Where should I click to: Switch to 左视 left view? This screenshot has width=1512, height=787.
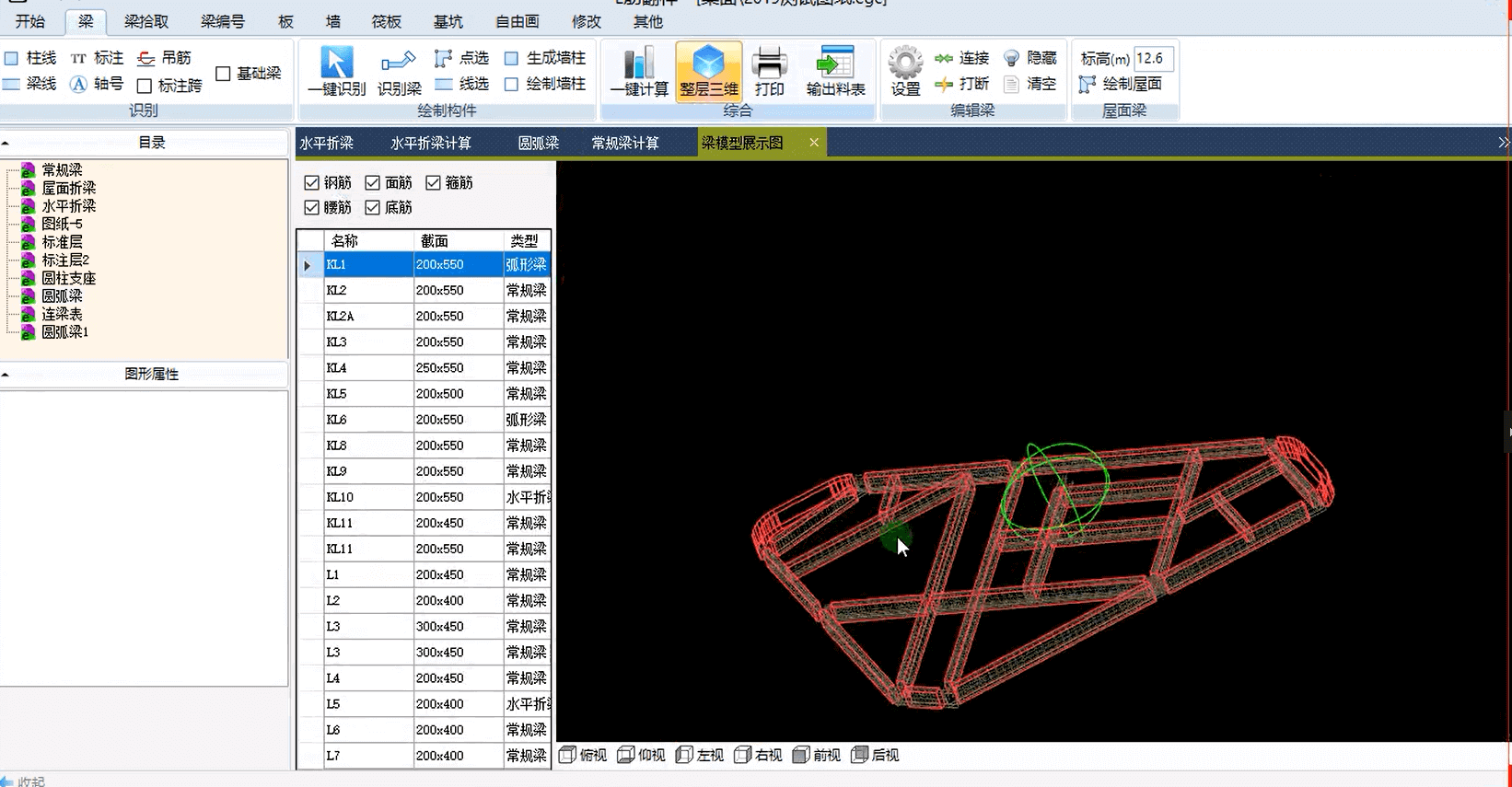[700, 755]
